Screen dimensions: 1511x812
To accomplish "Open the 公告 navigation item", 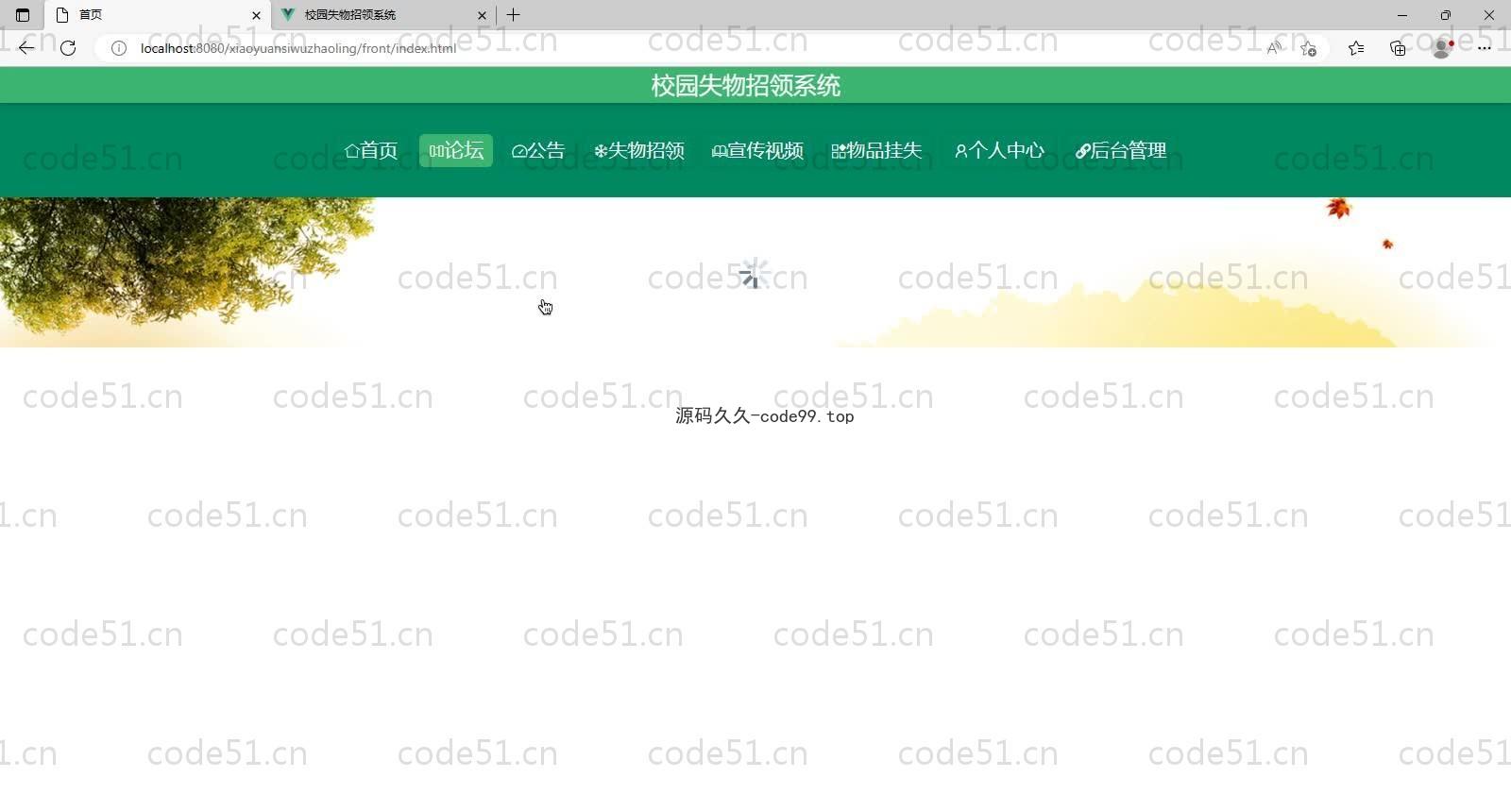I will [538, 151].
